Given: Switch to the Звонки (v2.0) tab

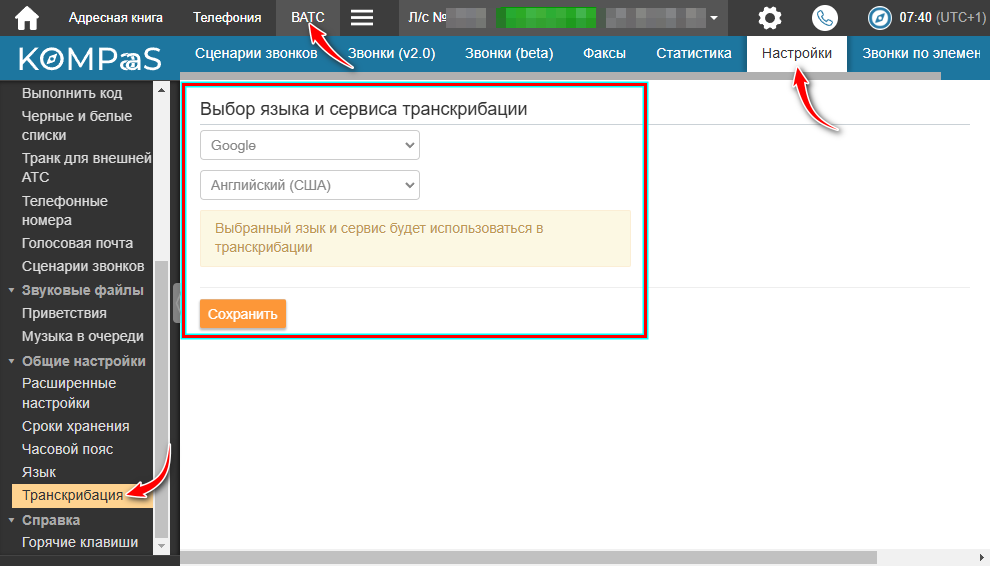Looking at the screenshot, I should (391, 54).
